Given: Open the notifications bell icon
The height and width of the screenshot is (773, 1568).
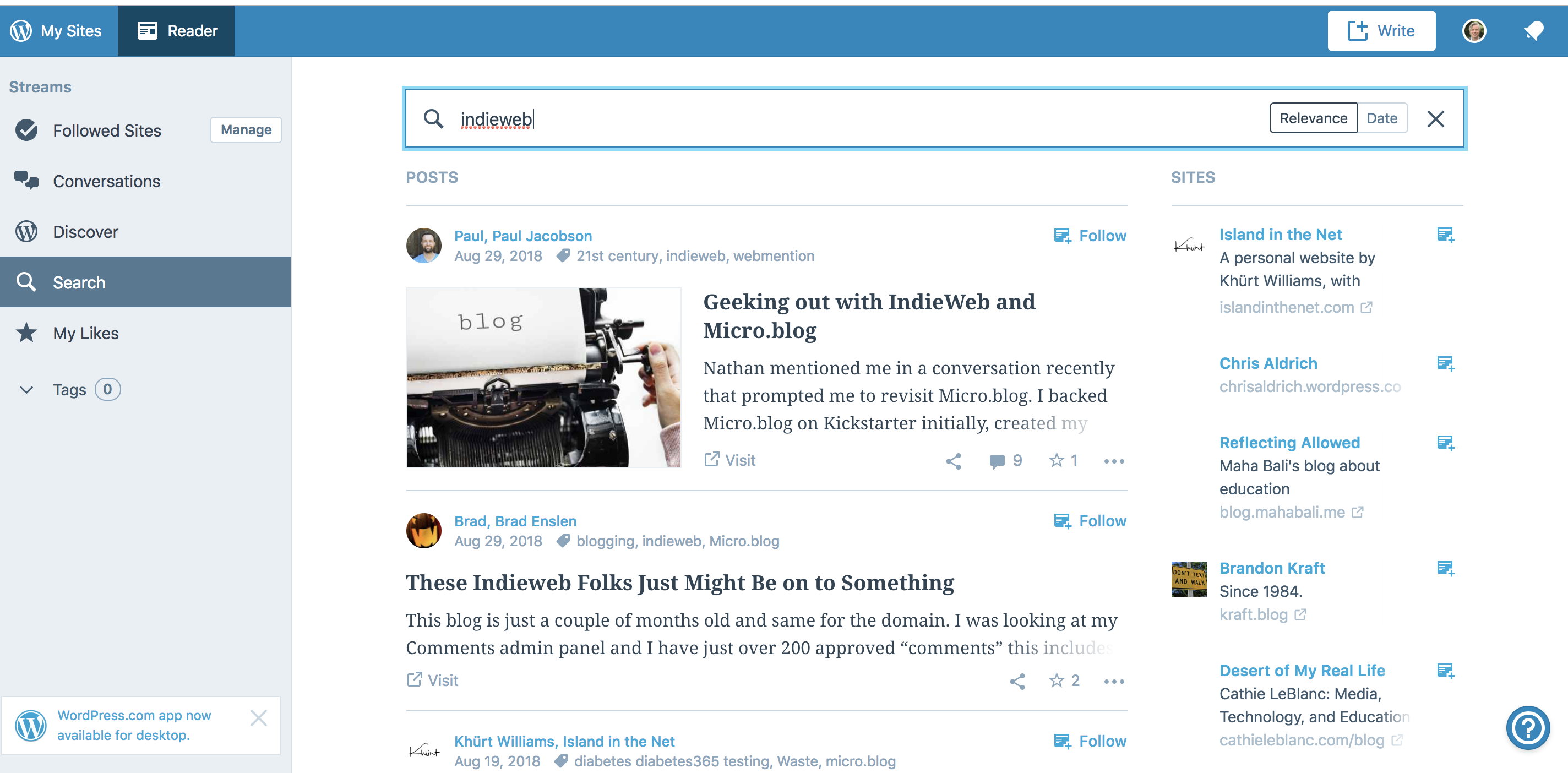Looking at the screenshot, I should pyautogui.click(x=1533, y=30).
